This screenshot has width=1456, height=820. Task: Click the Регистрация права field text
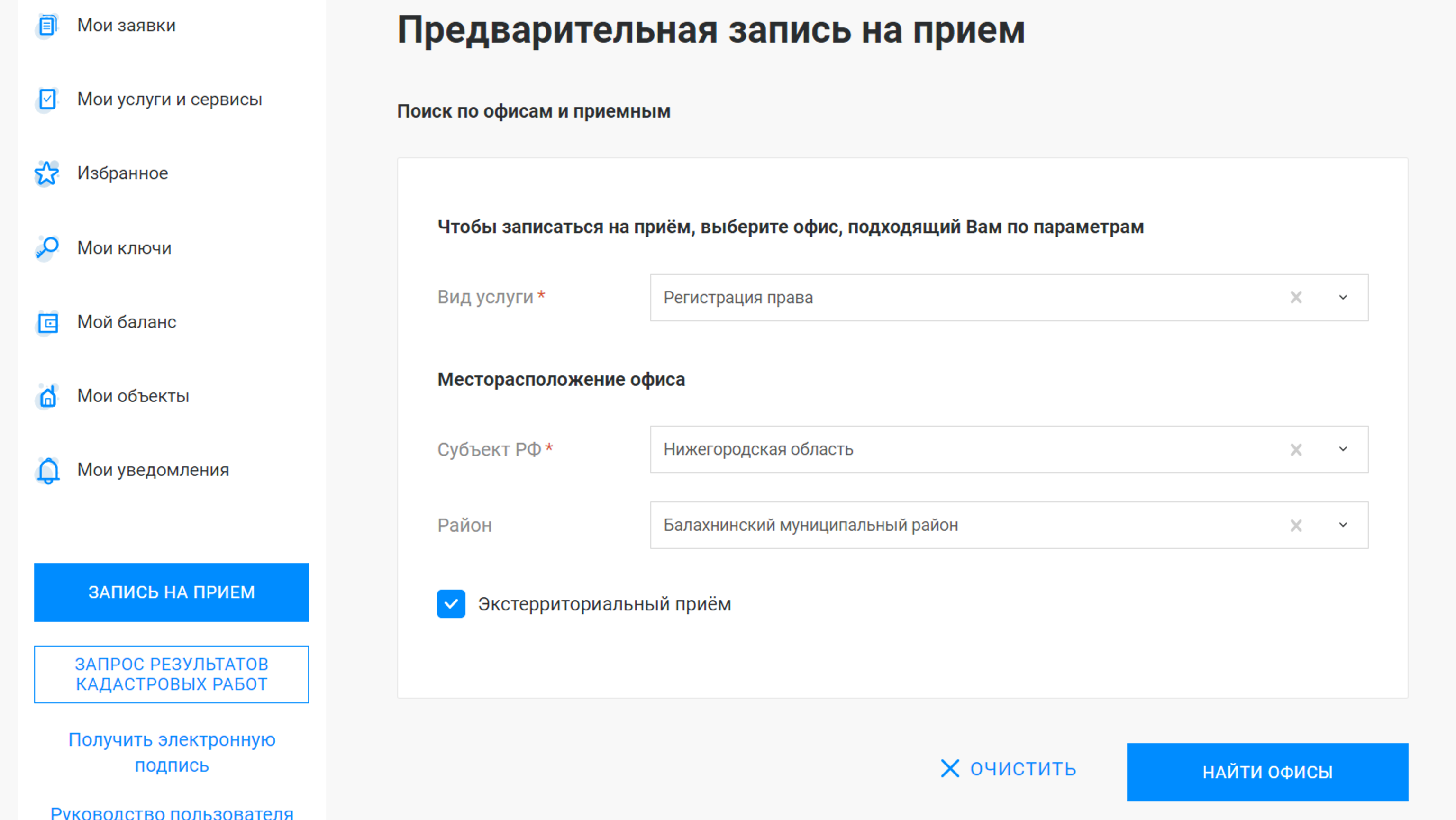point(738,298)
